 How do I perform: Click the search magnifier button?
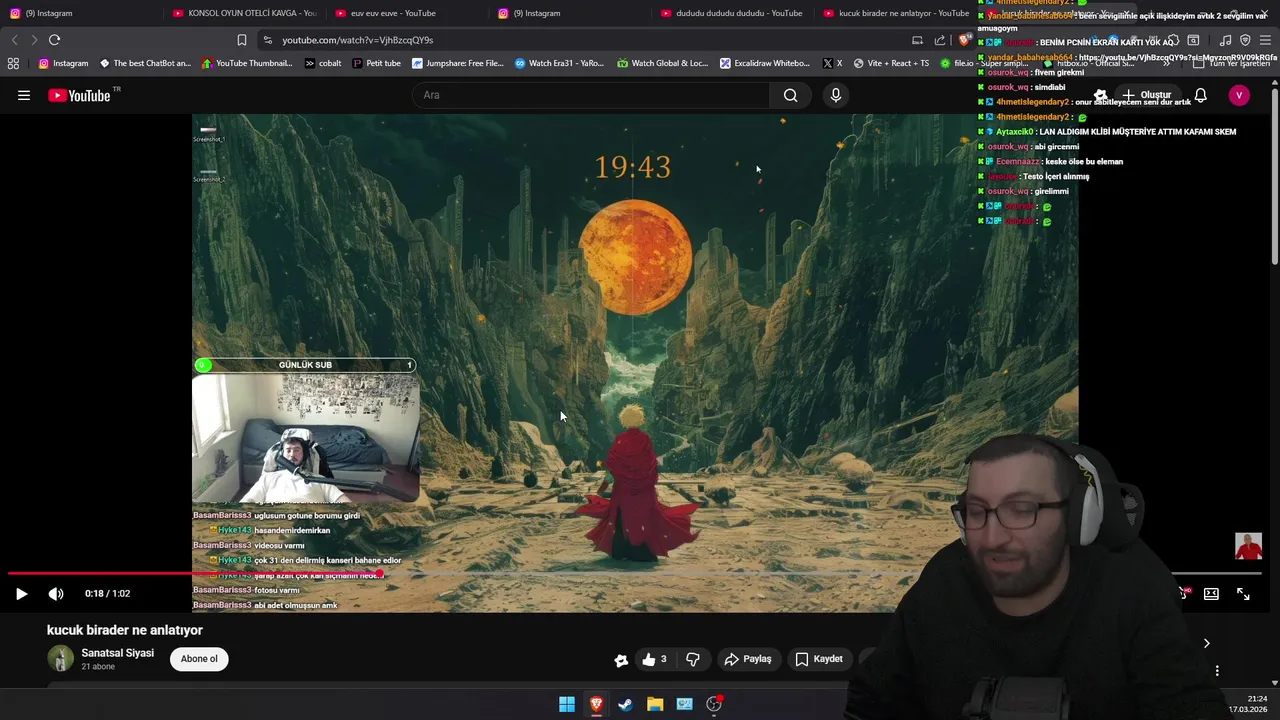(790, 95)
